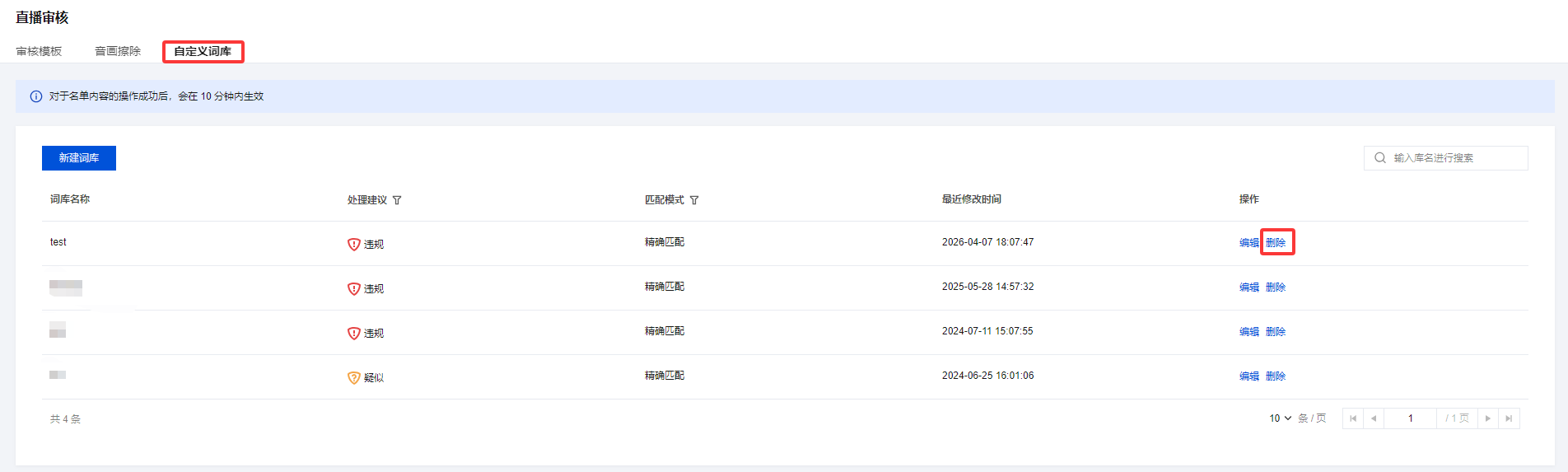Click the 操作 column header

pyautogui.click(x=1249, y=199)
